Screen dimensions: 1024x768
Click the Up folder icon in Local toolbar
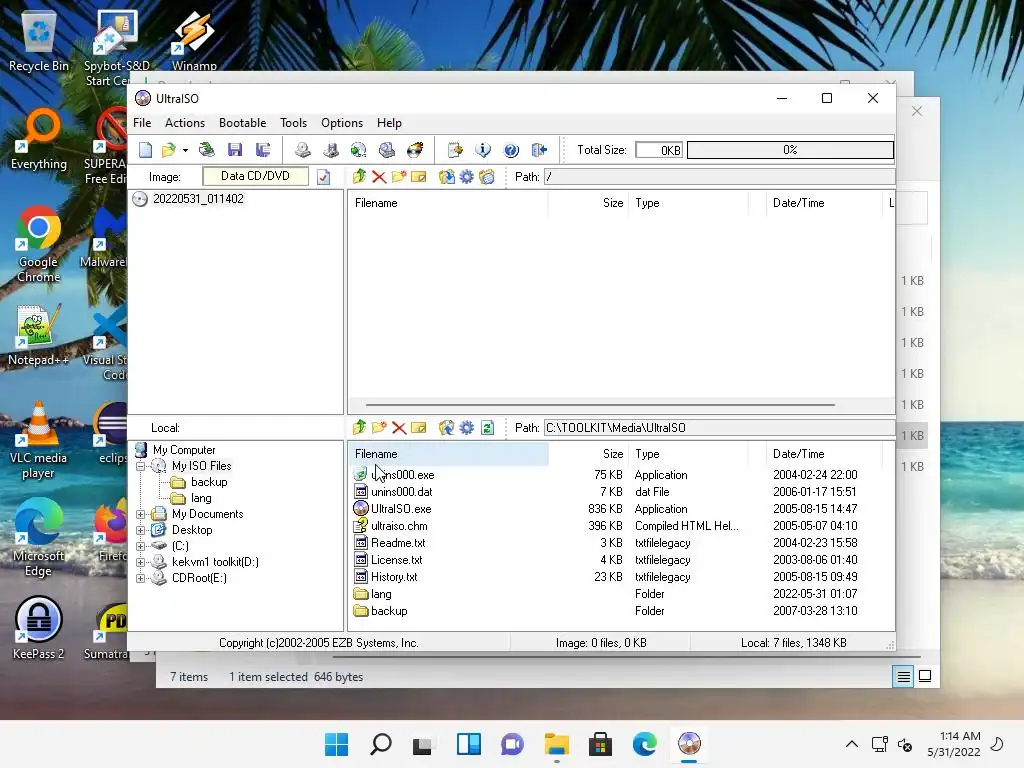pyautogui.click(x=359, y=427)
